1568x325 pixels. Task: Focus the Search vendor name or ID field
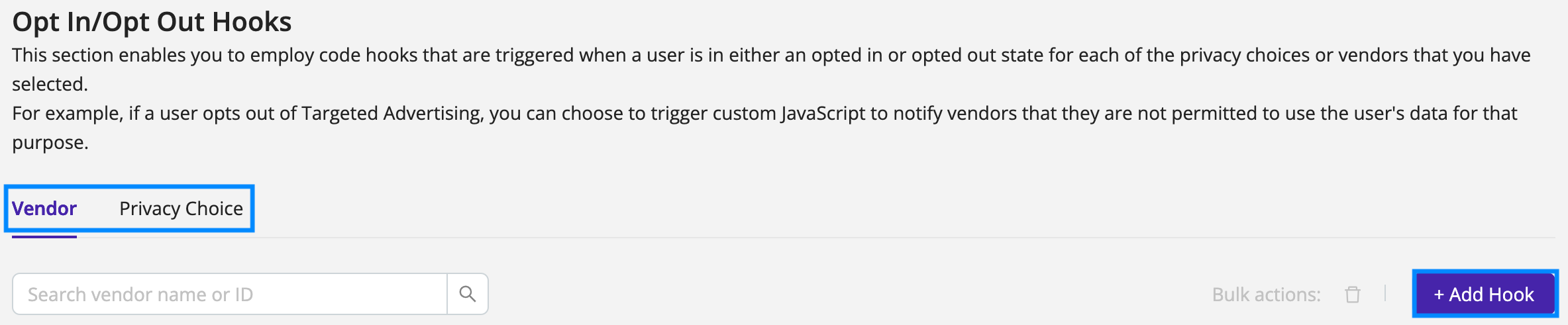(230, 294)
